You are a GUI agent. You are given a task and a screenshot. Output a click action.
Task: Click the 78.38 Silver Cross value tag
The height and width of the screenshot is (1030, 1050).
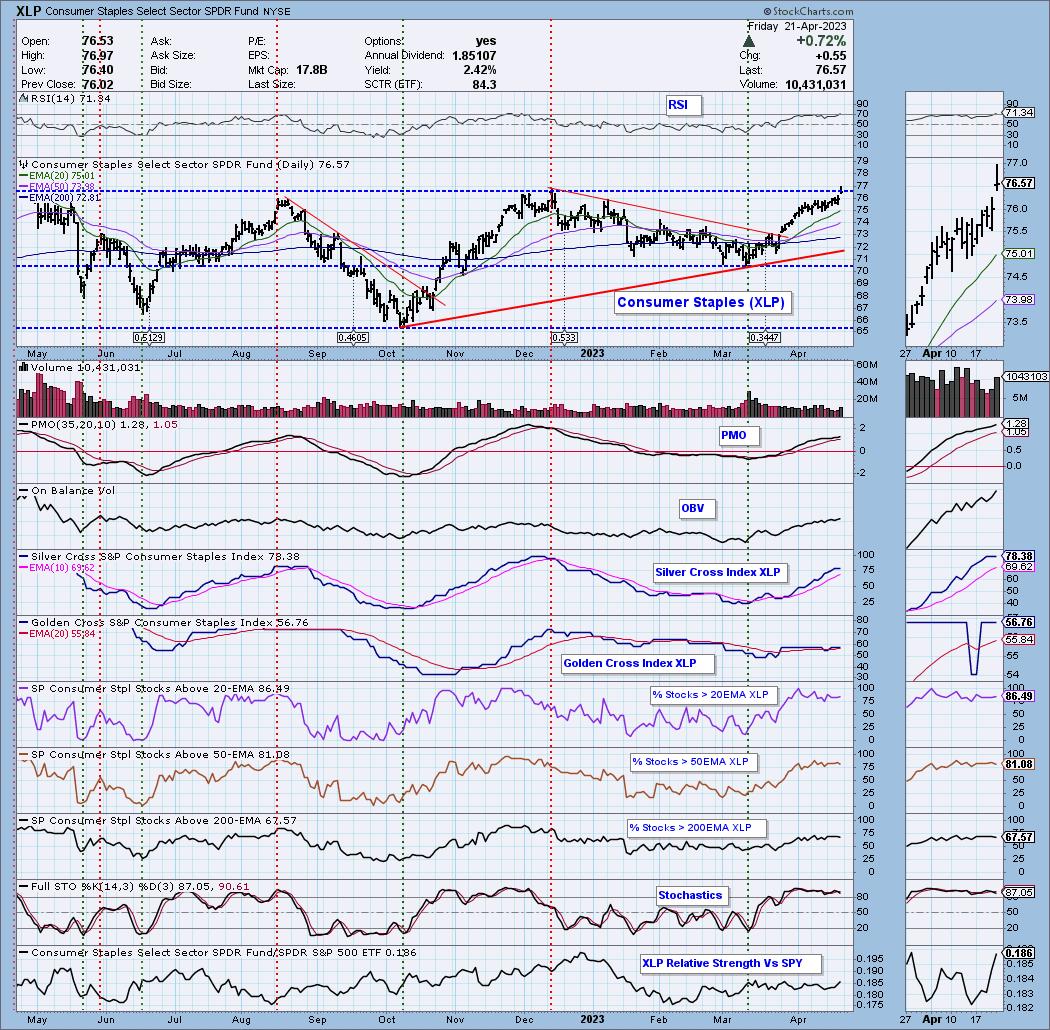point(1019,557)
